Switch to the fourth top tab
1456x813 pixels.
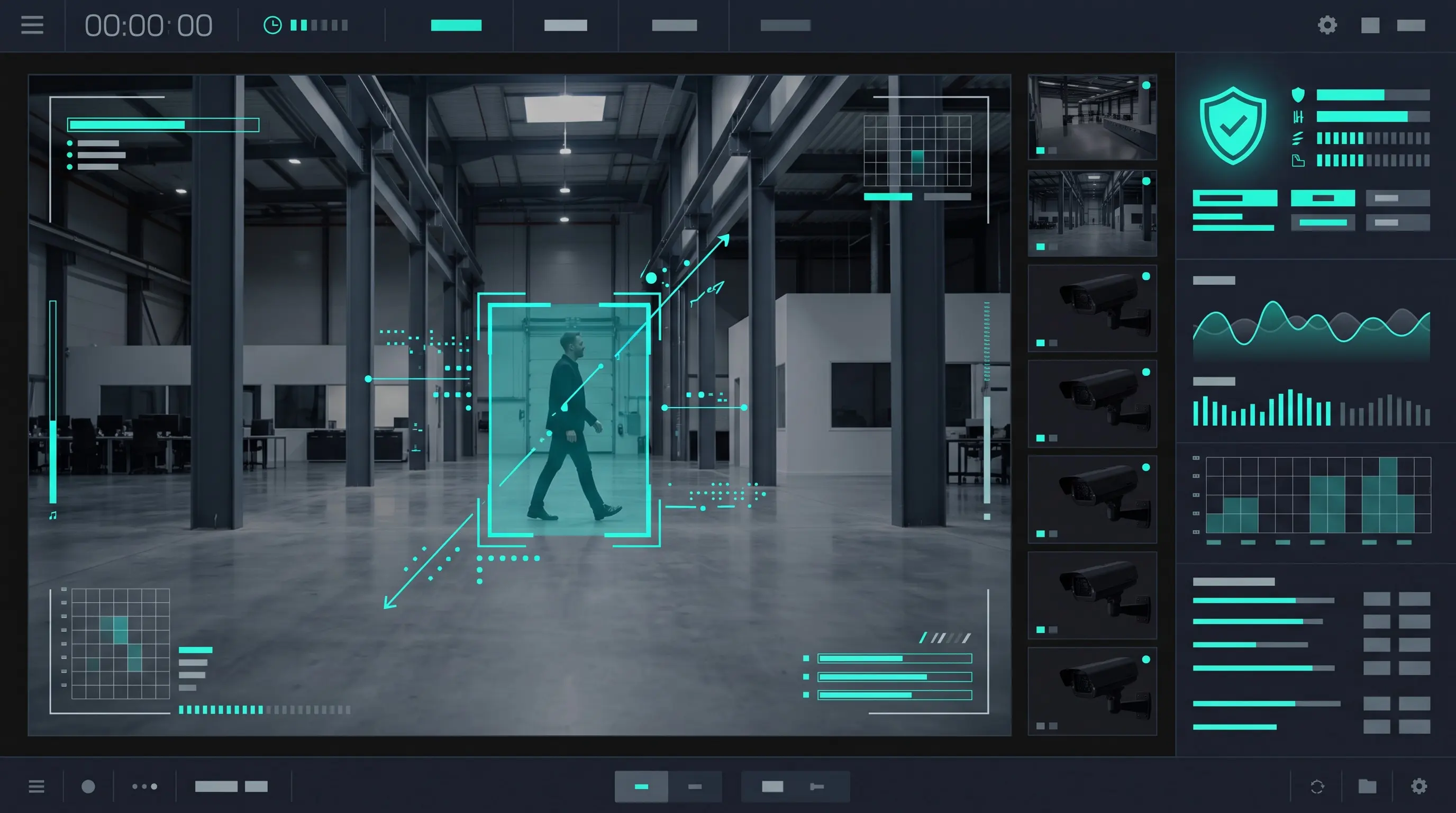[x=785, y=25]
